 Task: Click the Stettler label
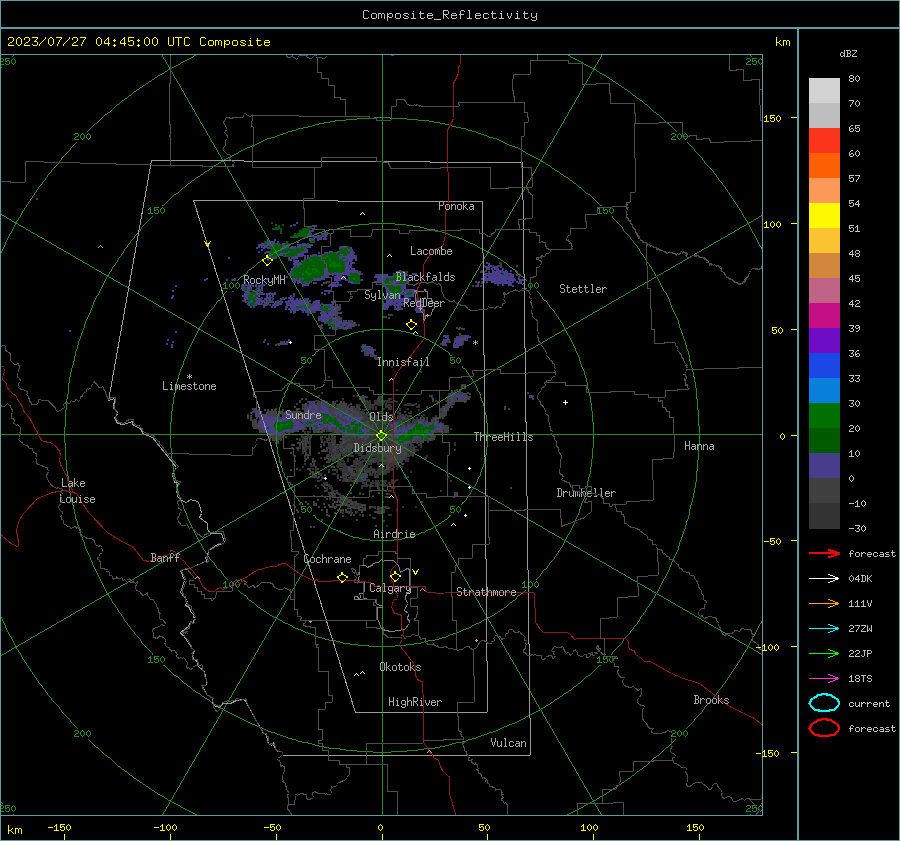click(x=583, y=289)
